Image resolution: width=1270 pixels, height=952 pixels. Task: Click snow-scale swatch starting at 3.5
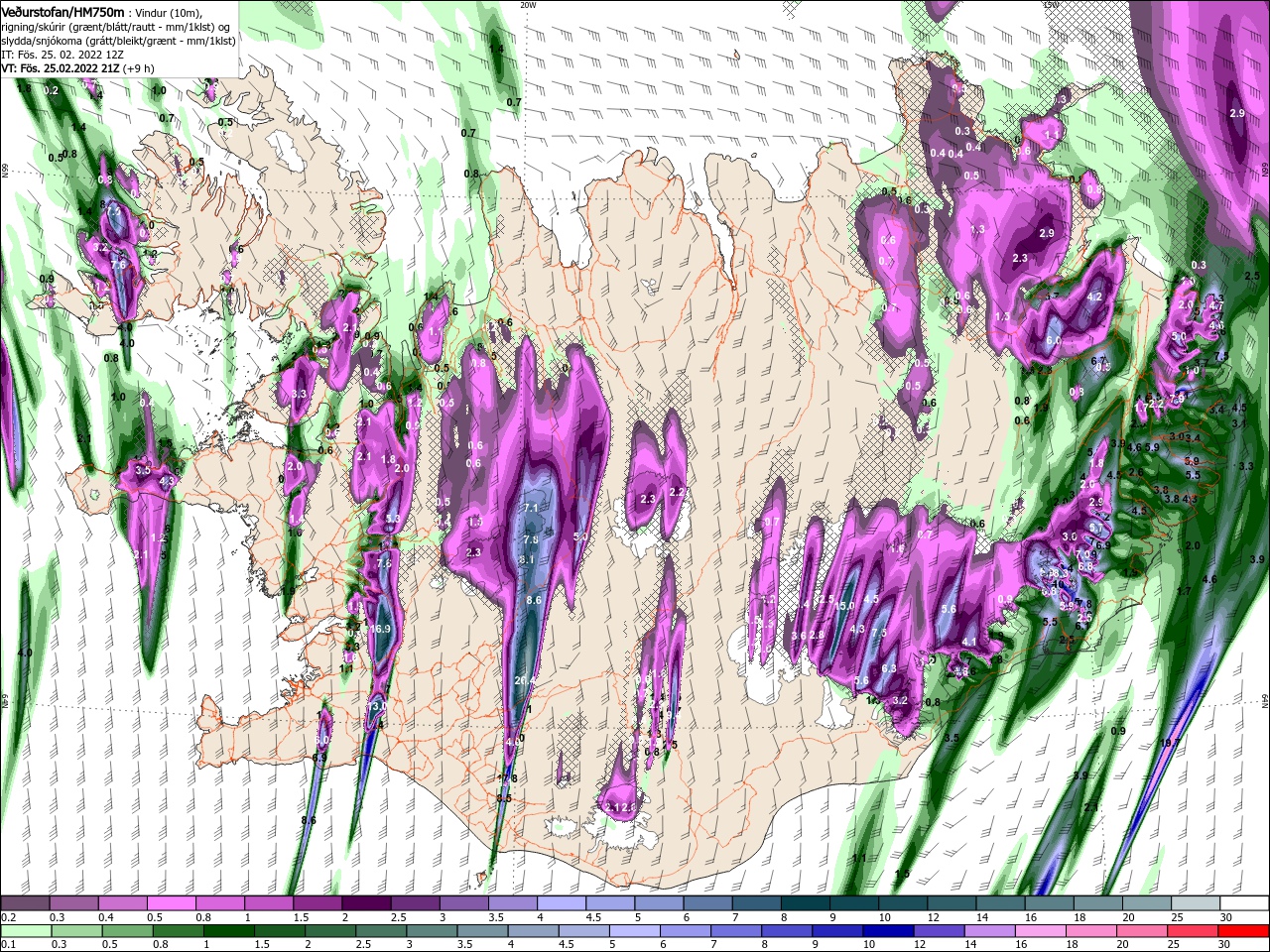[512, 903]
